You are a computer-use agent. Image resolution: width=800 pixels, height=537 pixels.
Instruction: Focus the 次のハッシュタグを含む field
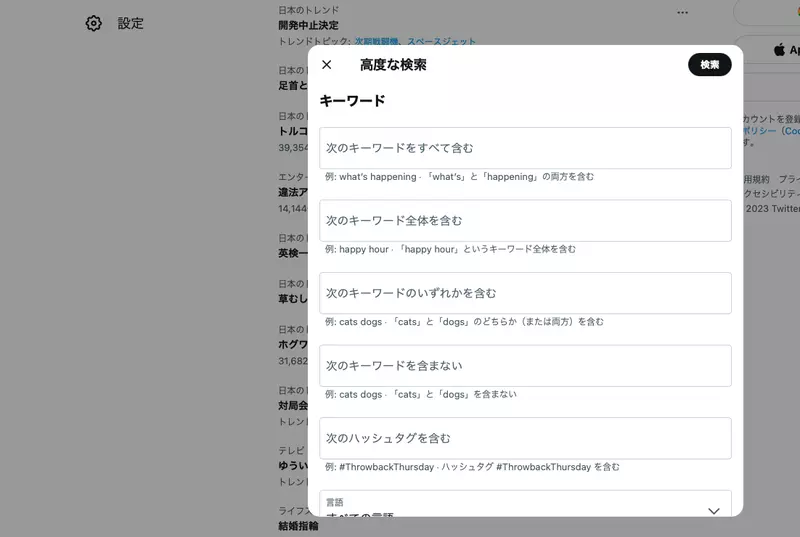pyautogui.click(x=525, y=439)
